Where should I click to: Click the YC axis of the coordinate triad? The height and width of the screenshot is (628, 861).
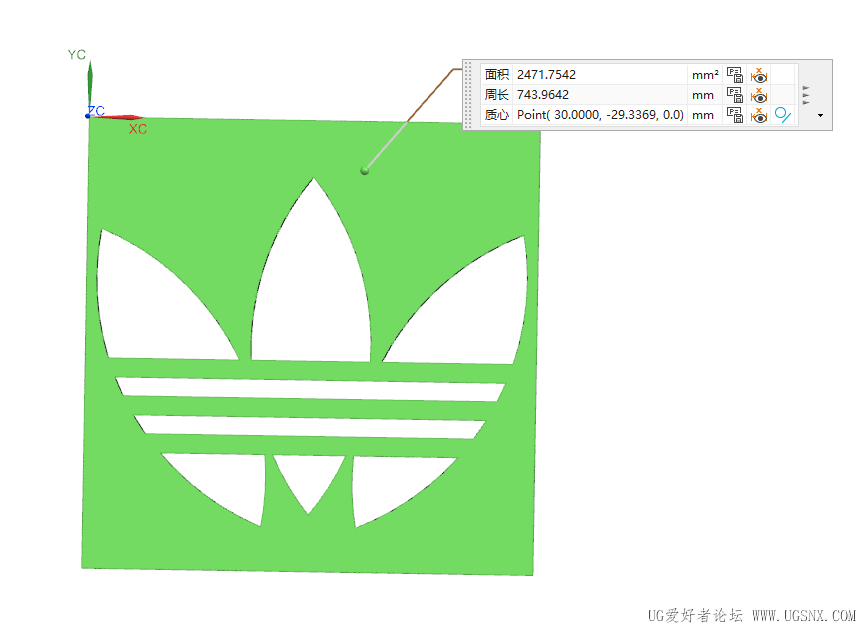tap(90, 85)
